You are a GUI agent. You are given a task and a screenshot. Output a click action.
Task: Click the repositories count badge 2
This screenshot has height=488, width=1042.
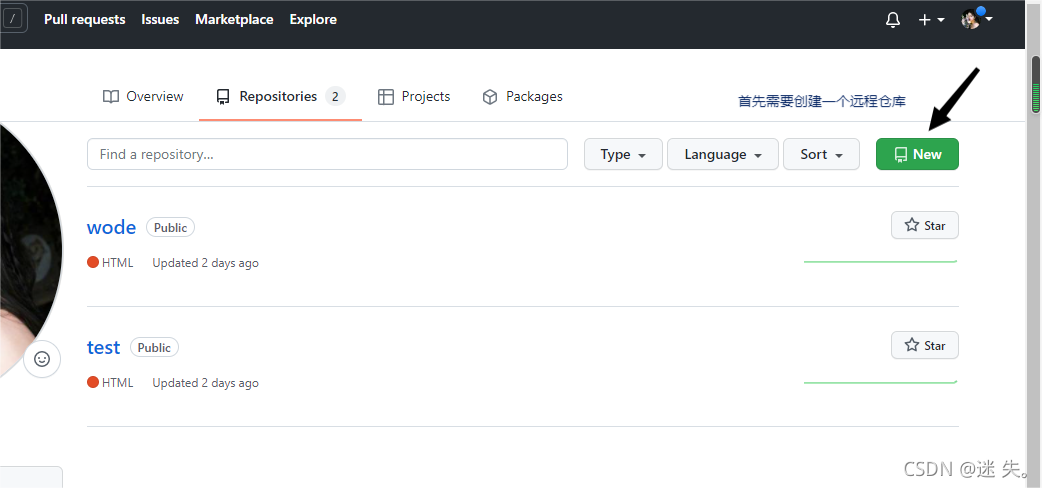pyautogui.click(x=336, y=96)
